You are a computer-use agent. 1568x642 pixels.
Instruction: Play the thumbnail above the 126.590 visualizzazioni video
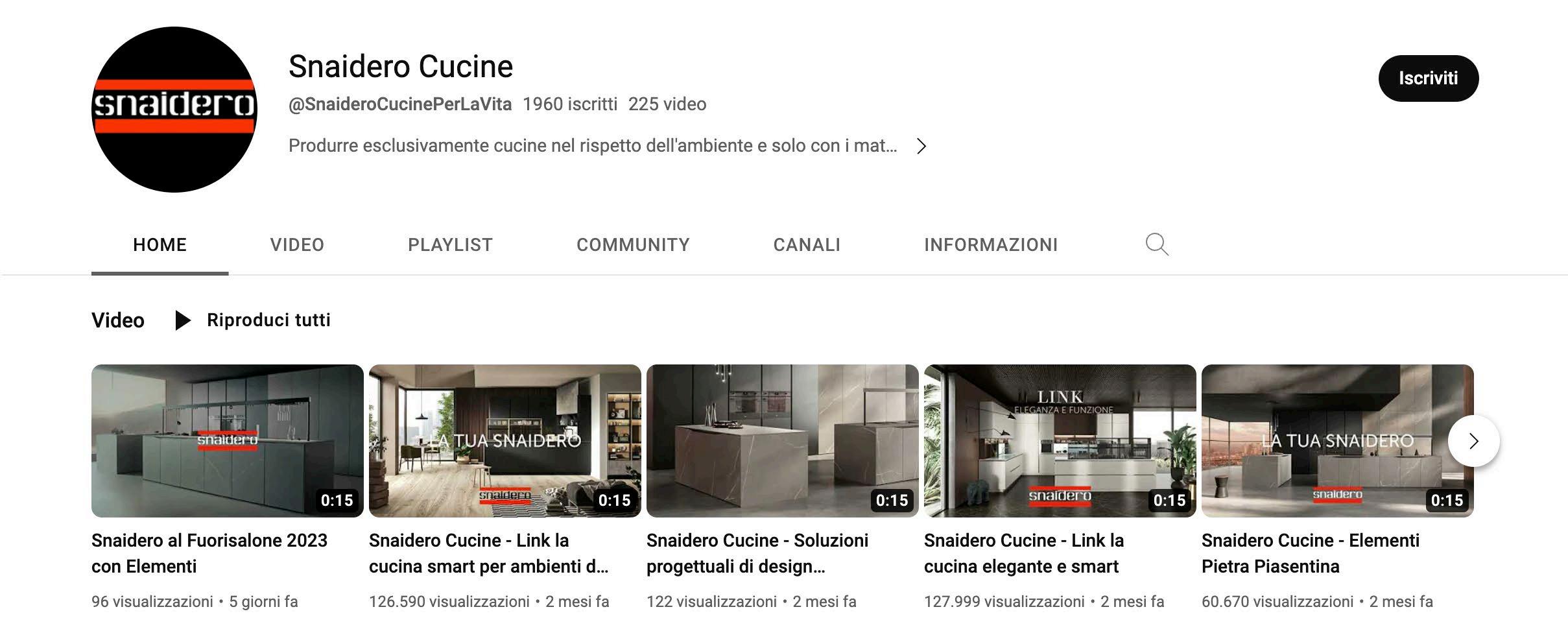click(505, 441)
